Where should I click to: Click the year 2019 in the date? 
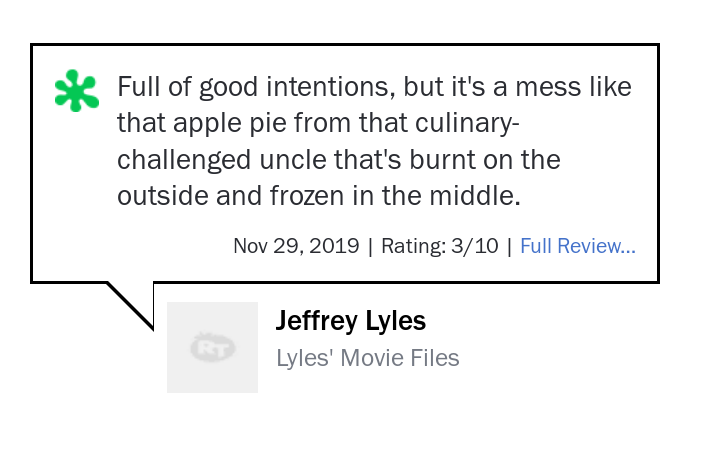tap(334, 246)
